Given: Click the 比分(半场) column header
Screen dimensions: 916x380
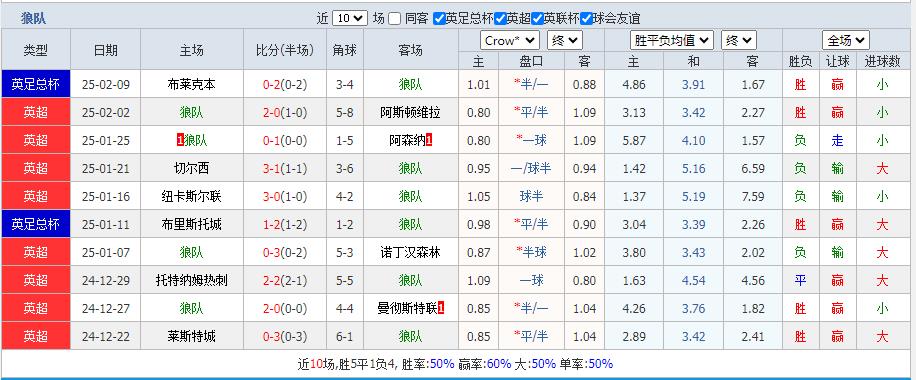Looking at the screenshot, I should pyautogui.click(x=285, y=50).
